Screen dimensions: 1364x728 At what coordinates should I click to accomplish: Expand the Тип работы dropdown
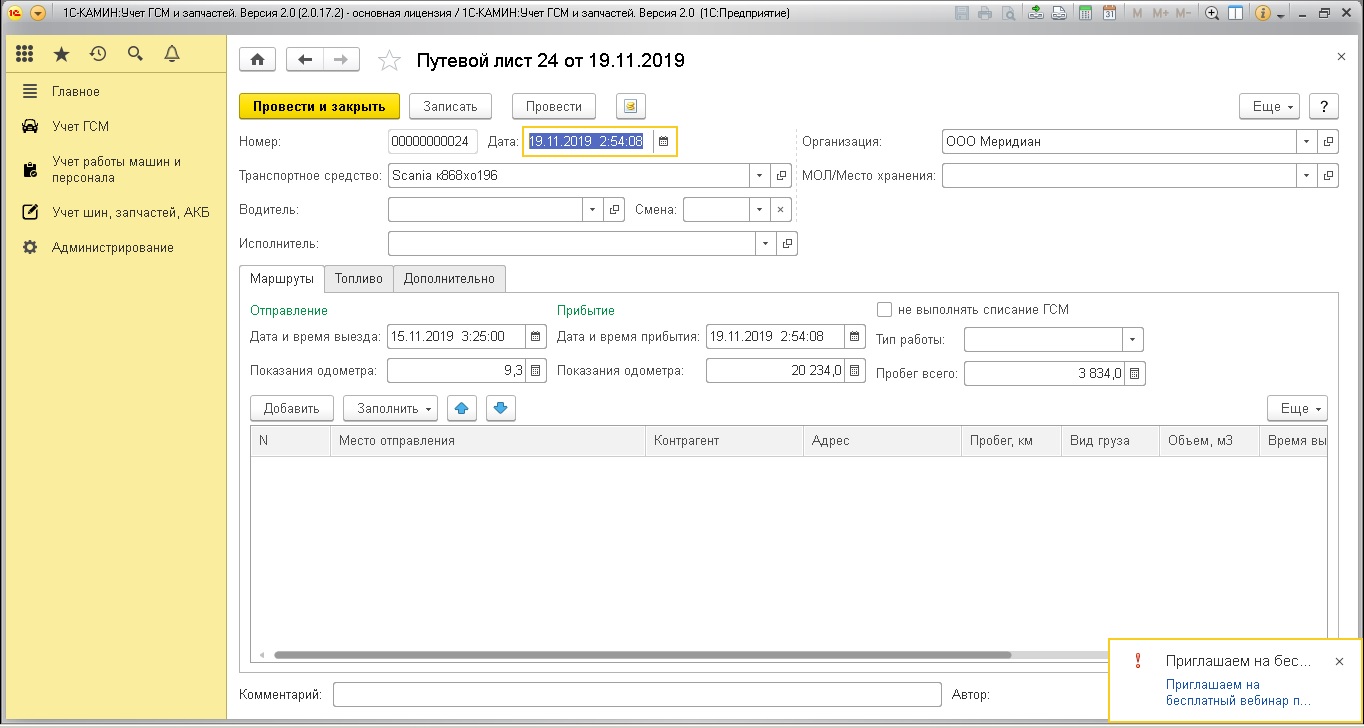click(1132, 340)
